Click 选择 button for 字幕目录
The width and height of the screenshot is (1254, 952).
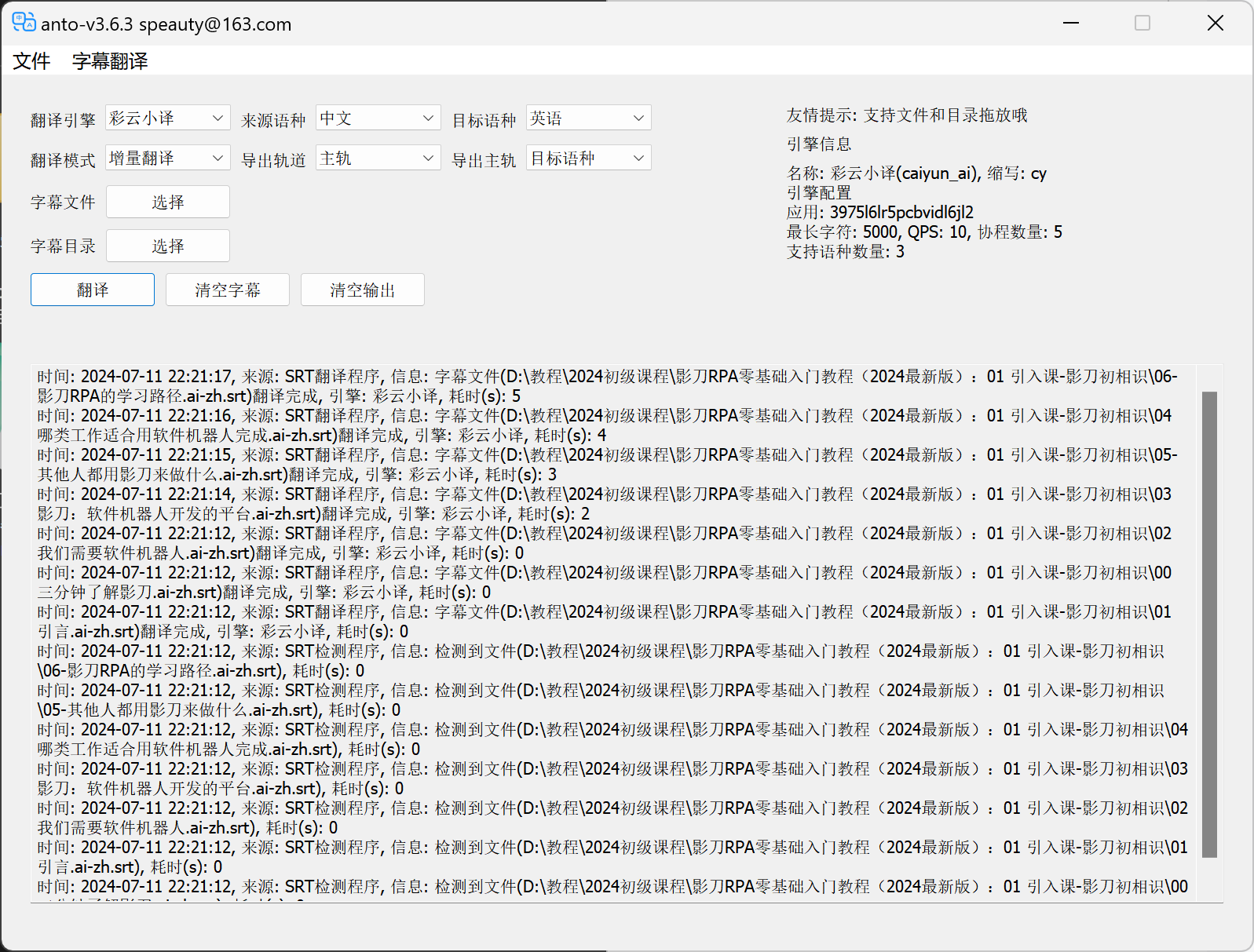click(168, 246)
